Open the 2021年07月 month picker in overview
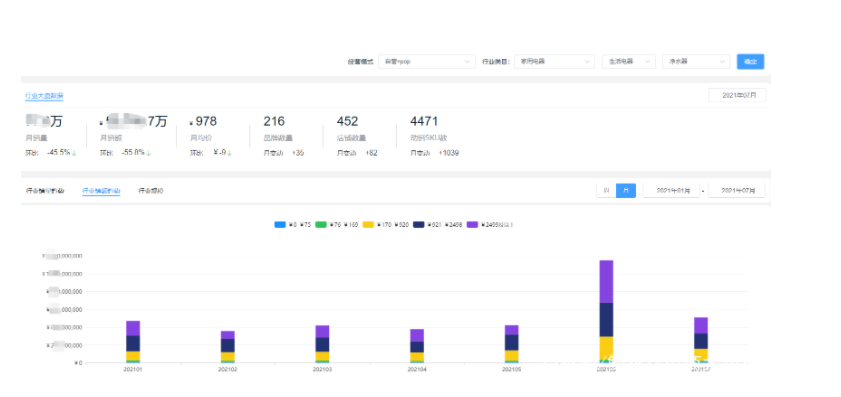Screen dimensions: 841x397 click(x=737, y=95)
